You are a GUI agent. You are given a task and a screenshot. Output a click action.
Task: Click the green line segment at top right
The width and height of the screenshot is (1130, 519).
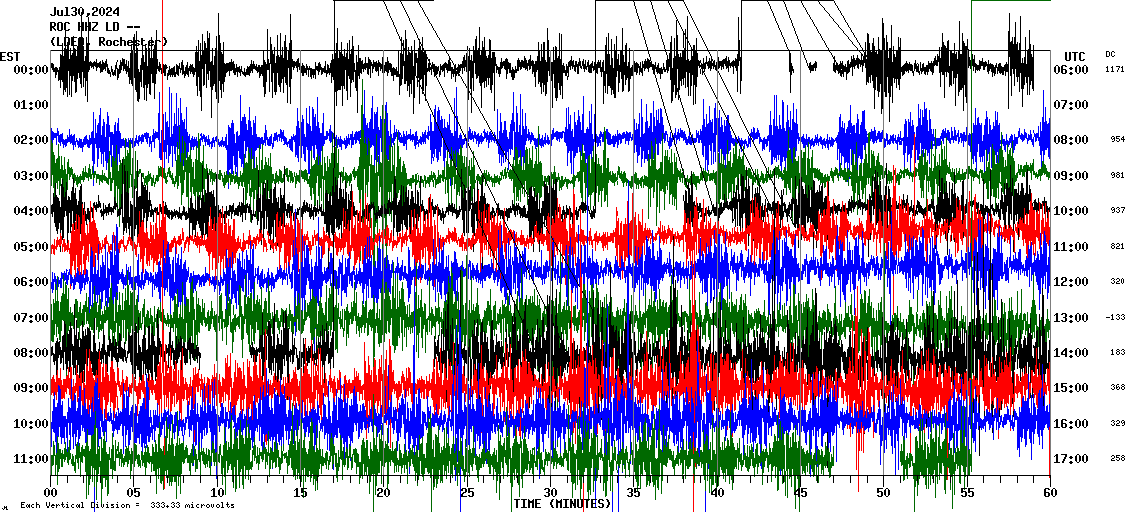(1010, 1)
